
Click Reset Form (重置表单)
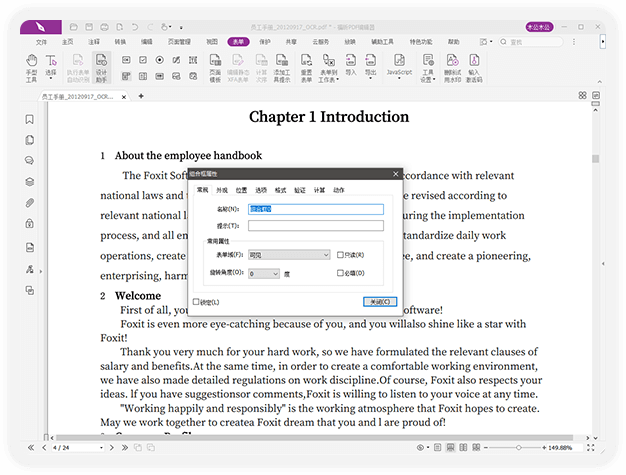click(x=306, y=68)
